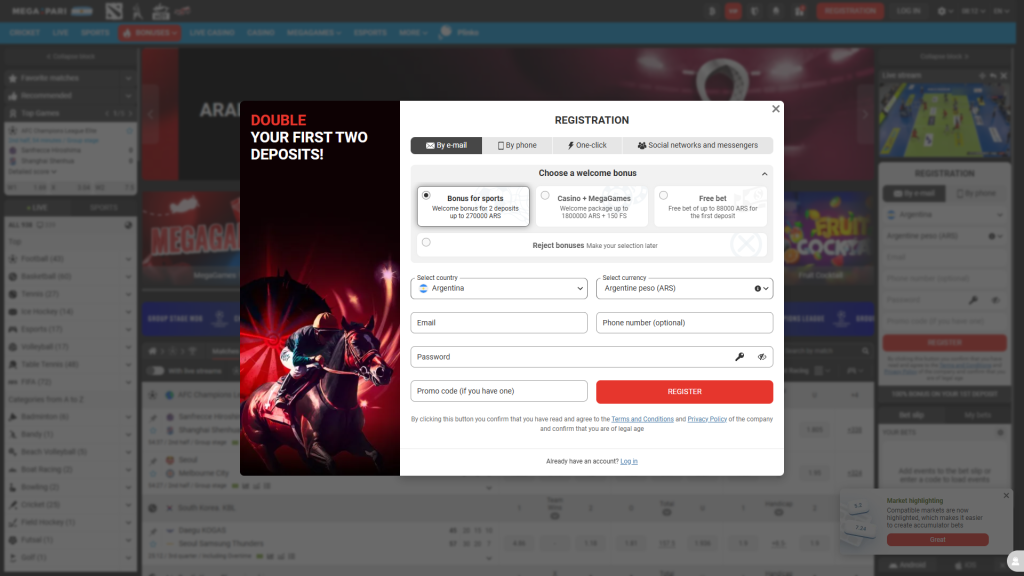This screenshot has height=576, width=1024.
Task: Open the Argentine peso currency dropdown
Action: click(x=684, y=288)
